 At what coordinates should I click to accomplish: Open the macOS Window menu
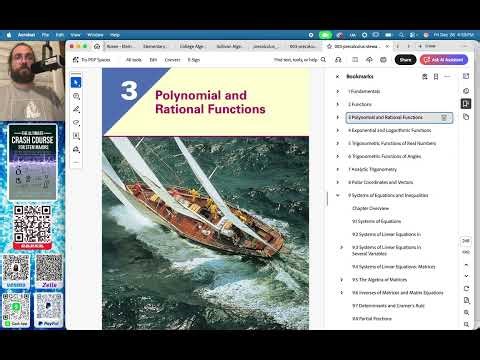click(x=95, y=35)
